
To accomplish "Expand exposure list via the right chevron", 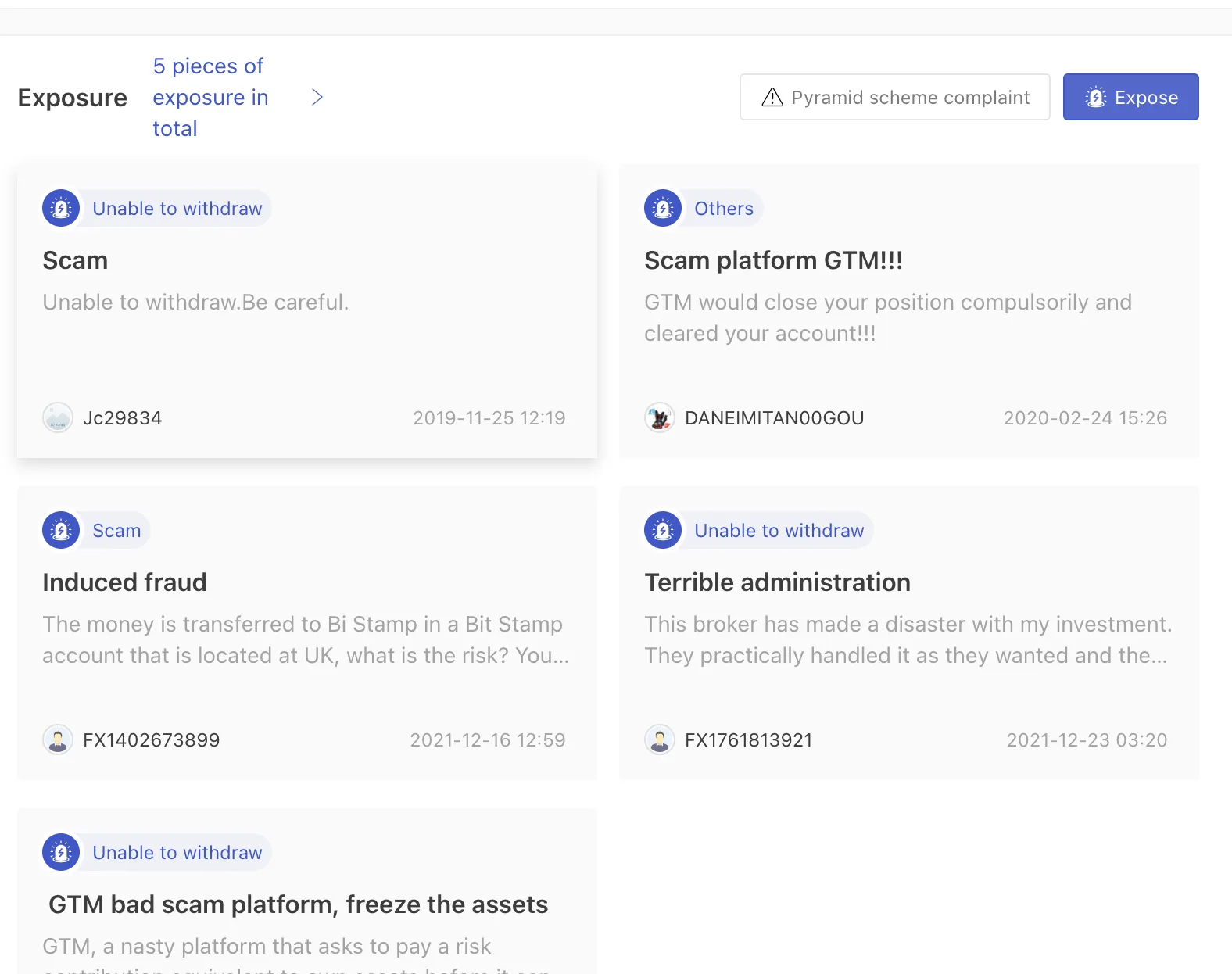I will coord(317,97).
